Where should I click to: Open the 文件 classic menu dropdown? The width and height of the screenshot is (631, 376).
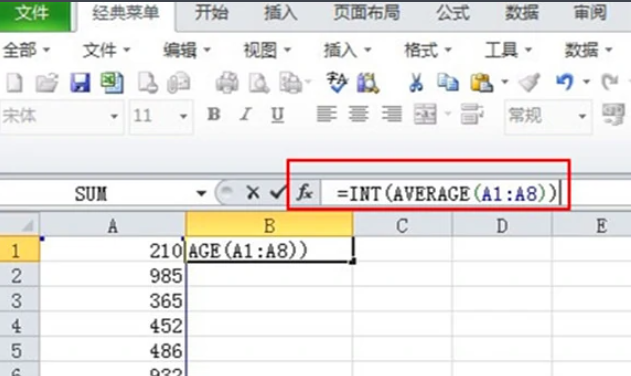pyautogui.click(x=106, y=50)
